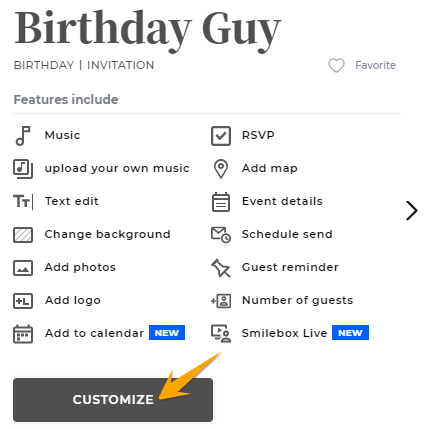Viewport: 429px width, 429px height.
Task: Click the Music note icon
Action: click(23, 136)
